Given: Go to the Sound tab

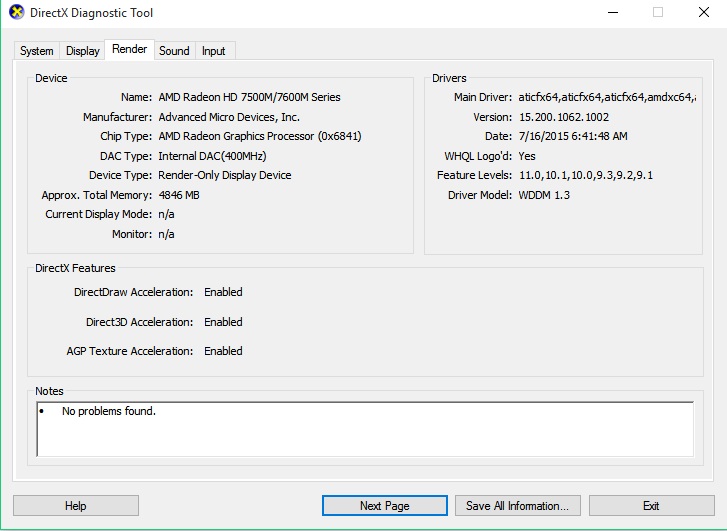Looking at the screenshot, I should tap(174, 51).
